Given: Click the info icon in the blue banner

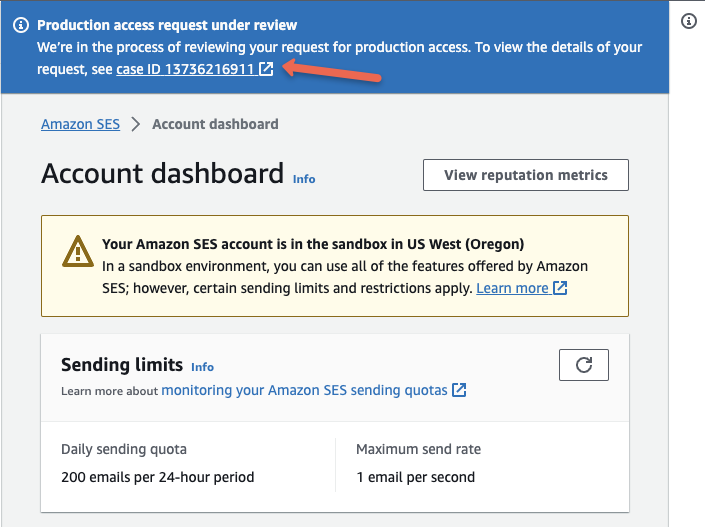Looking at the screenshot, I should coord(21,25).
